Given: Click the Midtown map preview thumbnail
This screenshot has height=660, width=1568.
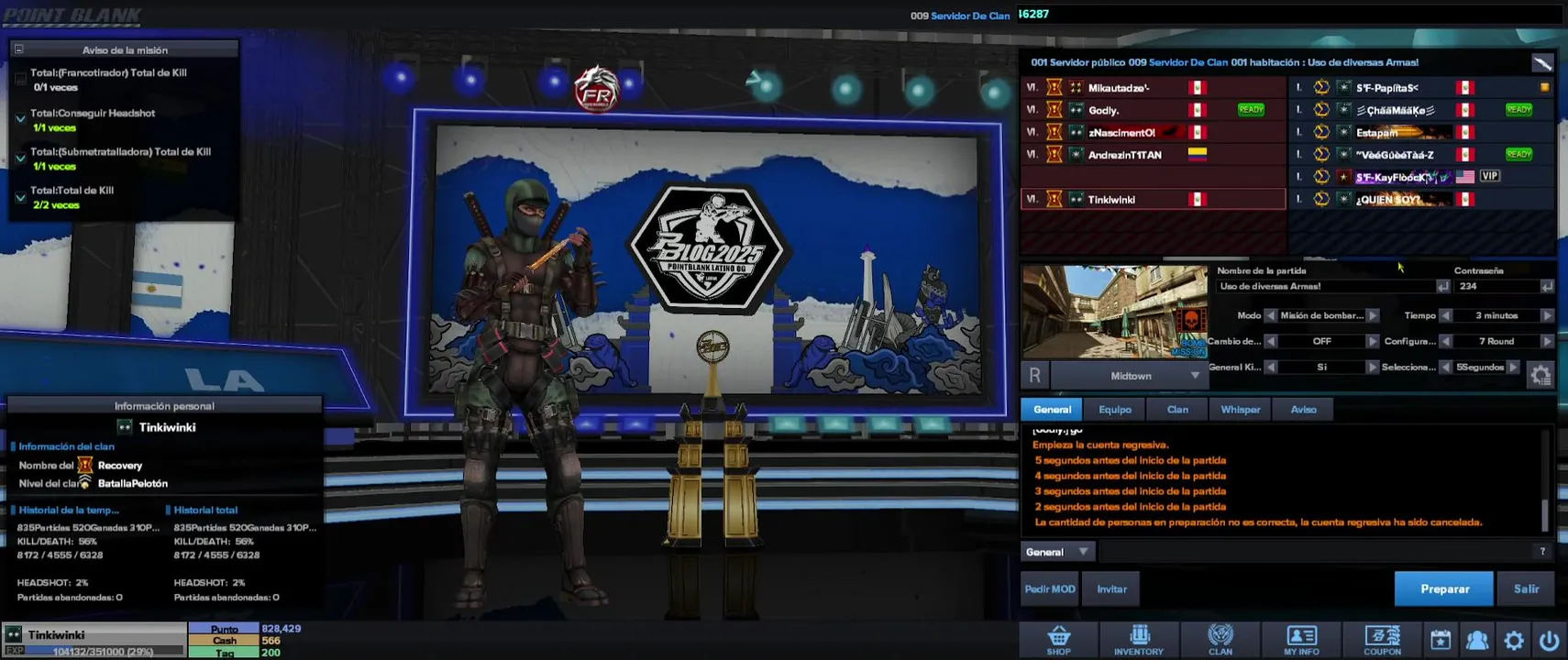Looking at the screenshot, I should coord(1114,312).
